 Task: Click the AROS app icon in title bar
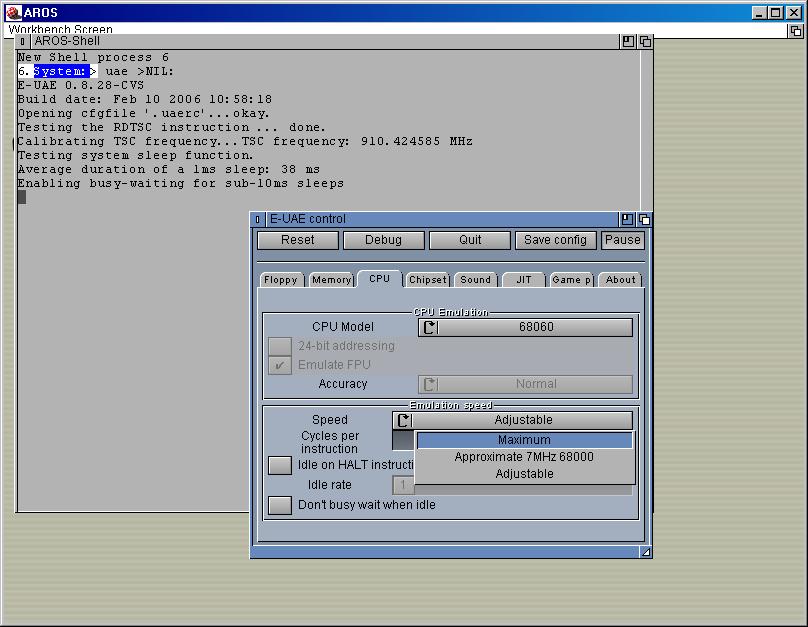(14, 12)
